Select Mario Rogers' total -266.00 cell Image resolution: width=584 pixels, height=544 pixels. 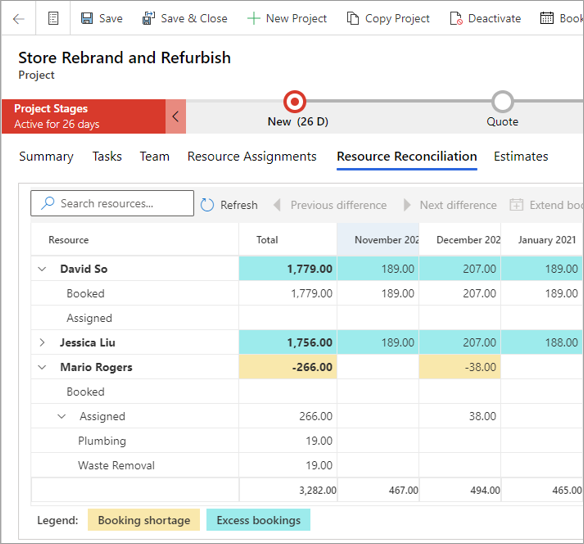288,367
